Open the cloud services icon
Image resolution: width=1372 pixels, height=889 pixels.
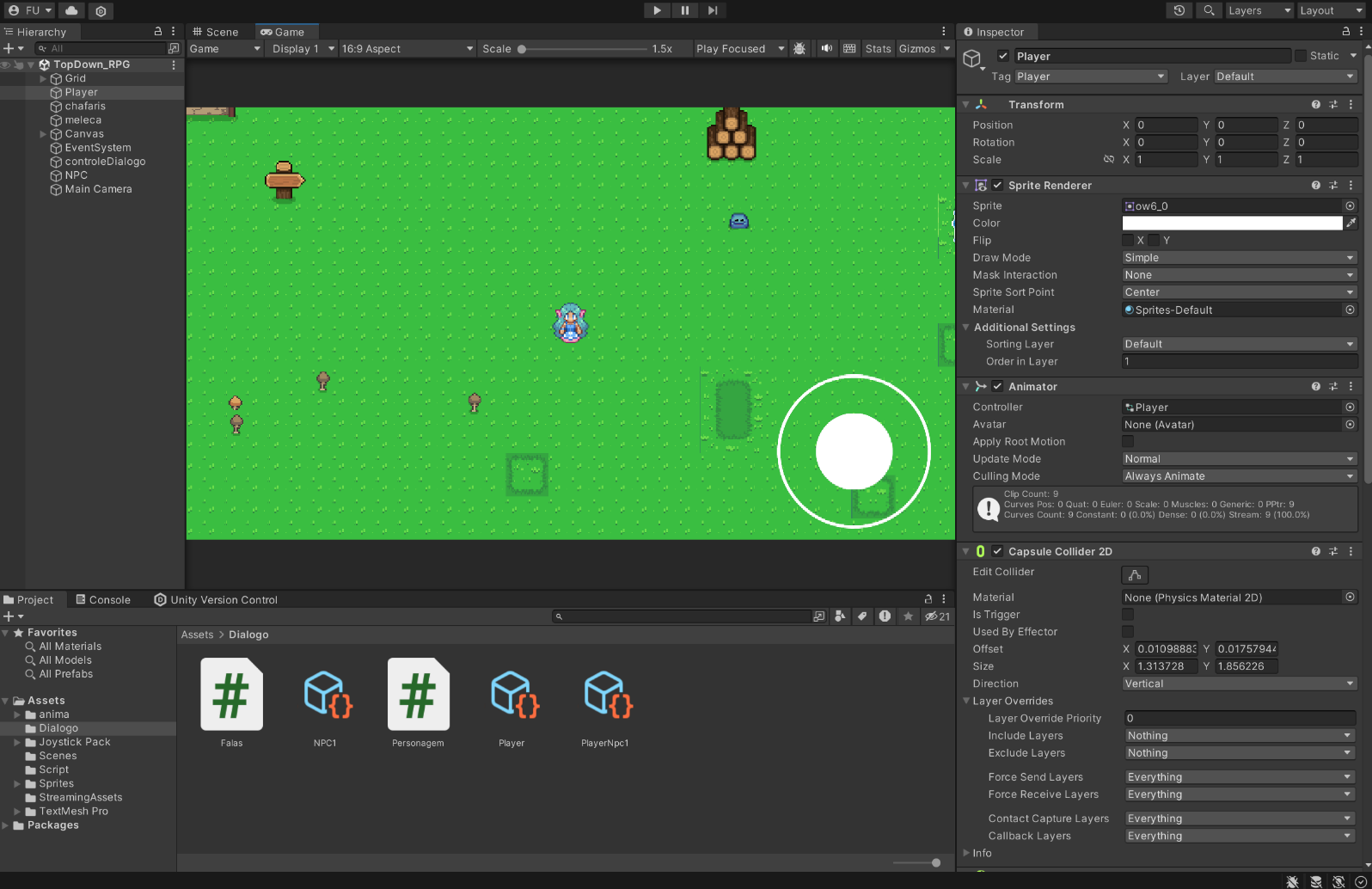71,10
